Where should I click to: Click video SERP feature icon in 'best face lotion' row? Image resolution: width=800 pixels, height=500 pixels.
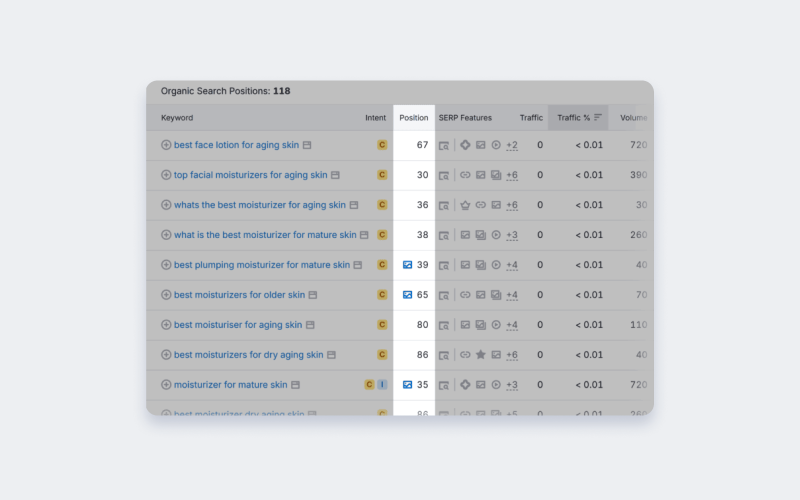(496, 145)
